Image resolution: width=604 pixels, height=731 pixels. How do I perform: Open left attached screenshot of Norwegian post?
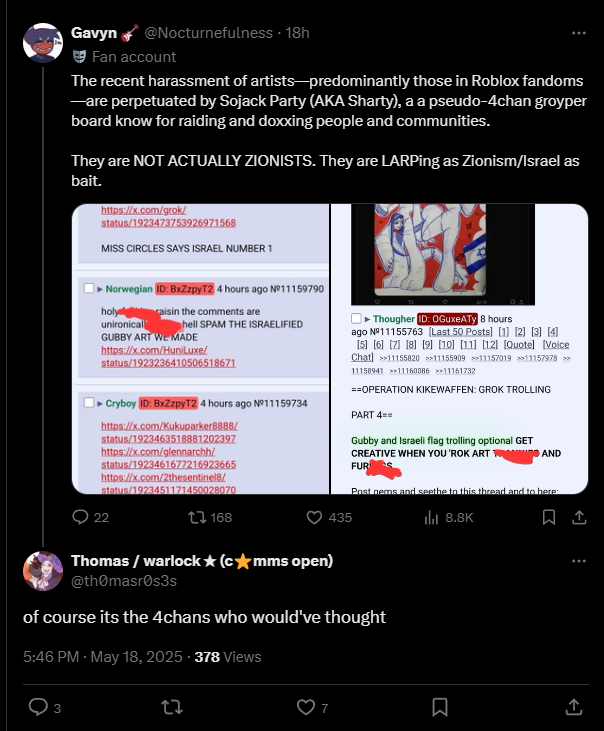[x=200, y=349]
